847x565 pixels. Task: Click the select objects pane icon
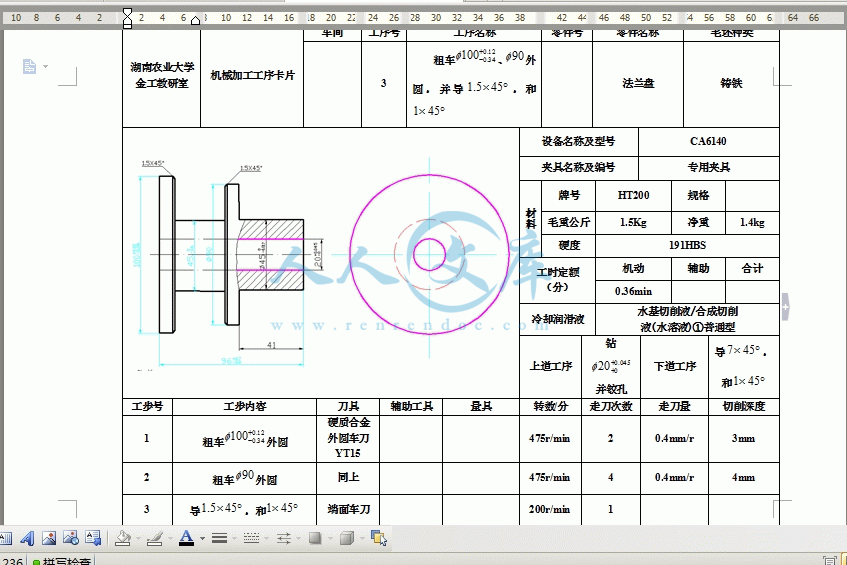pos(379,538)
